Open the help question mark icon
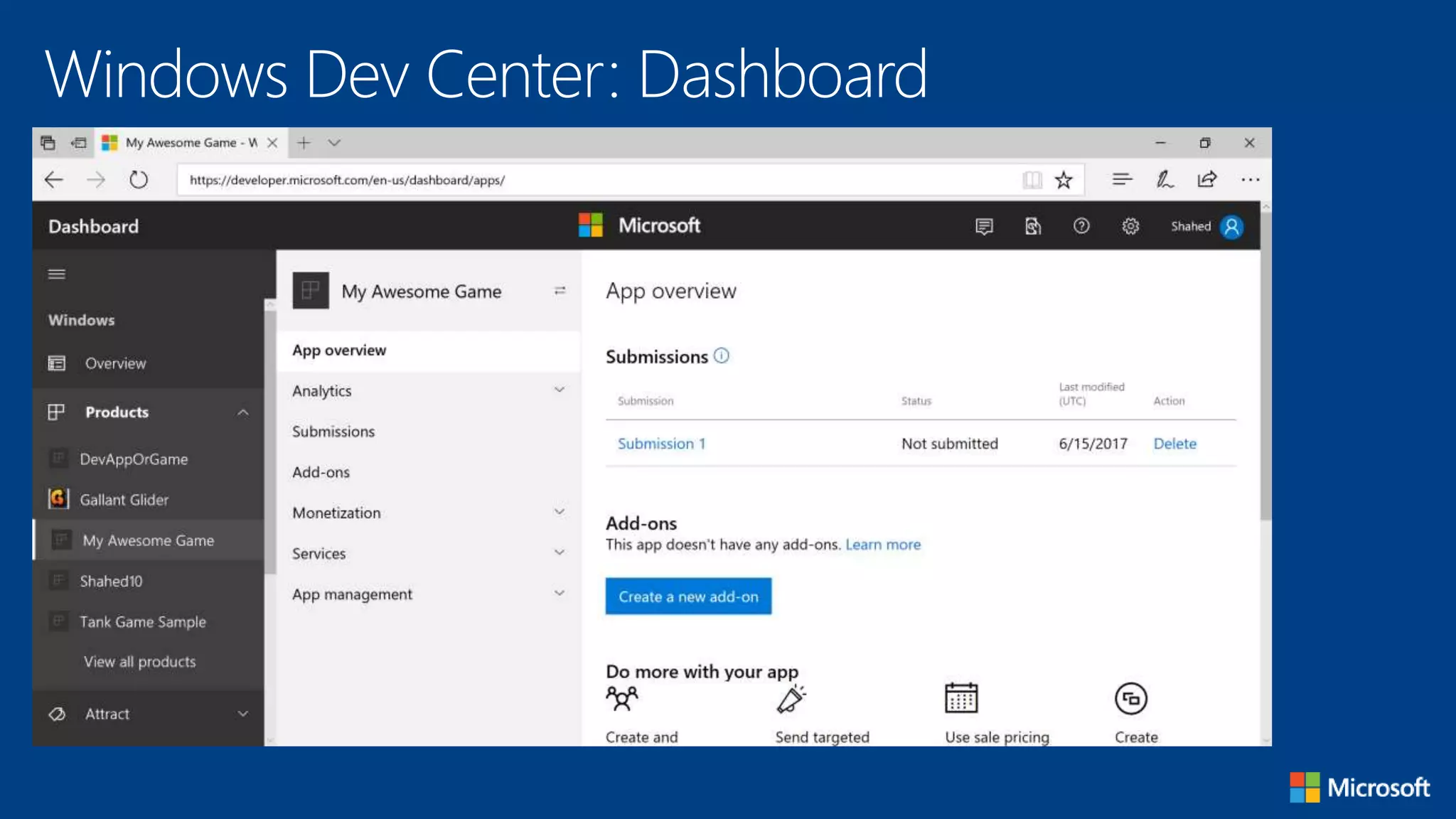This screenshot has width=1456, height=819. pos(1081,226)
